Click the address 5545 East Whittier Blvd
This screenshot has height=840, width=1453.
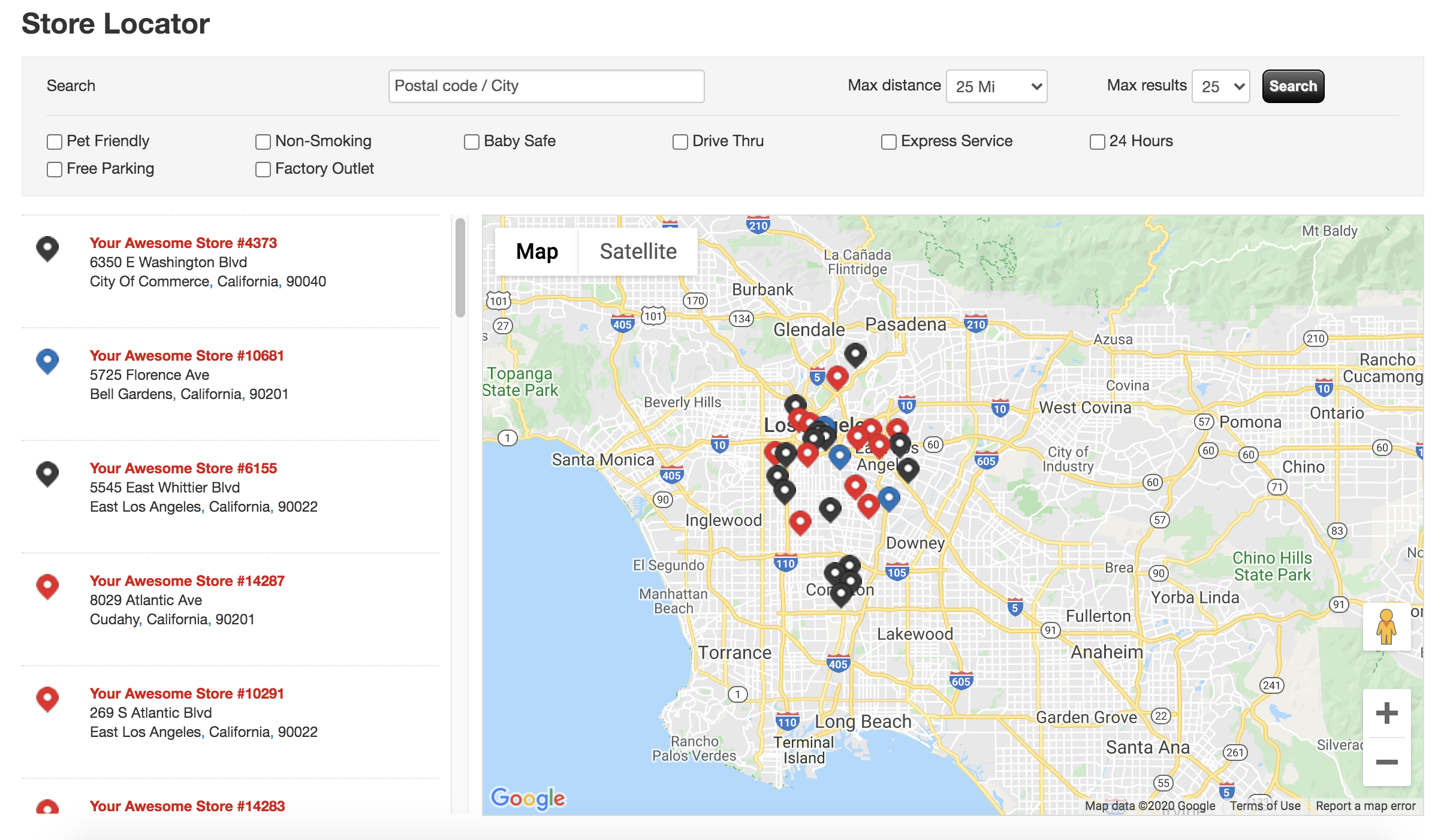(x=165, y=488)
